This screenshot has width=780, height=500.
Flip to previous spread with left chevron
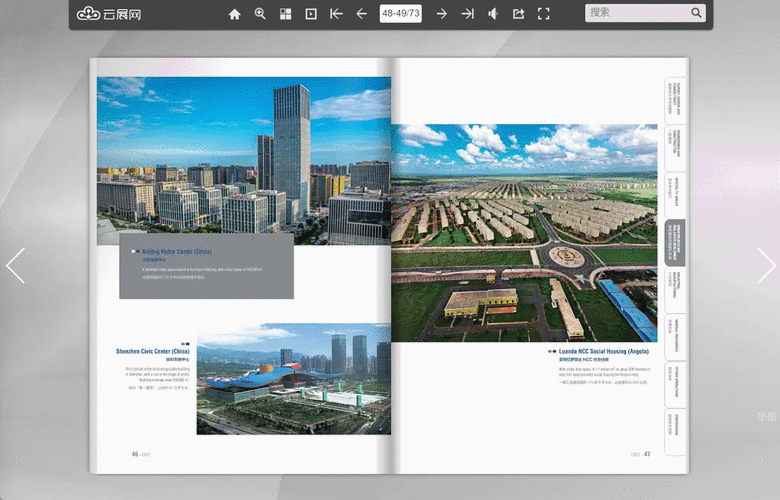pos(15,265)
